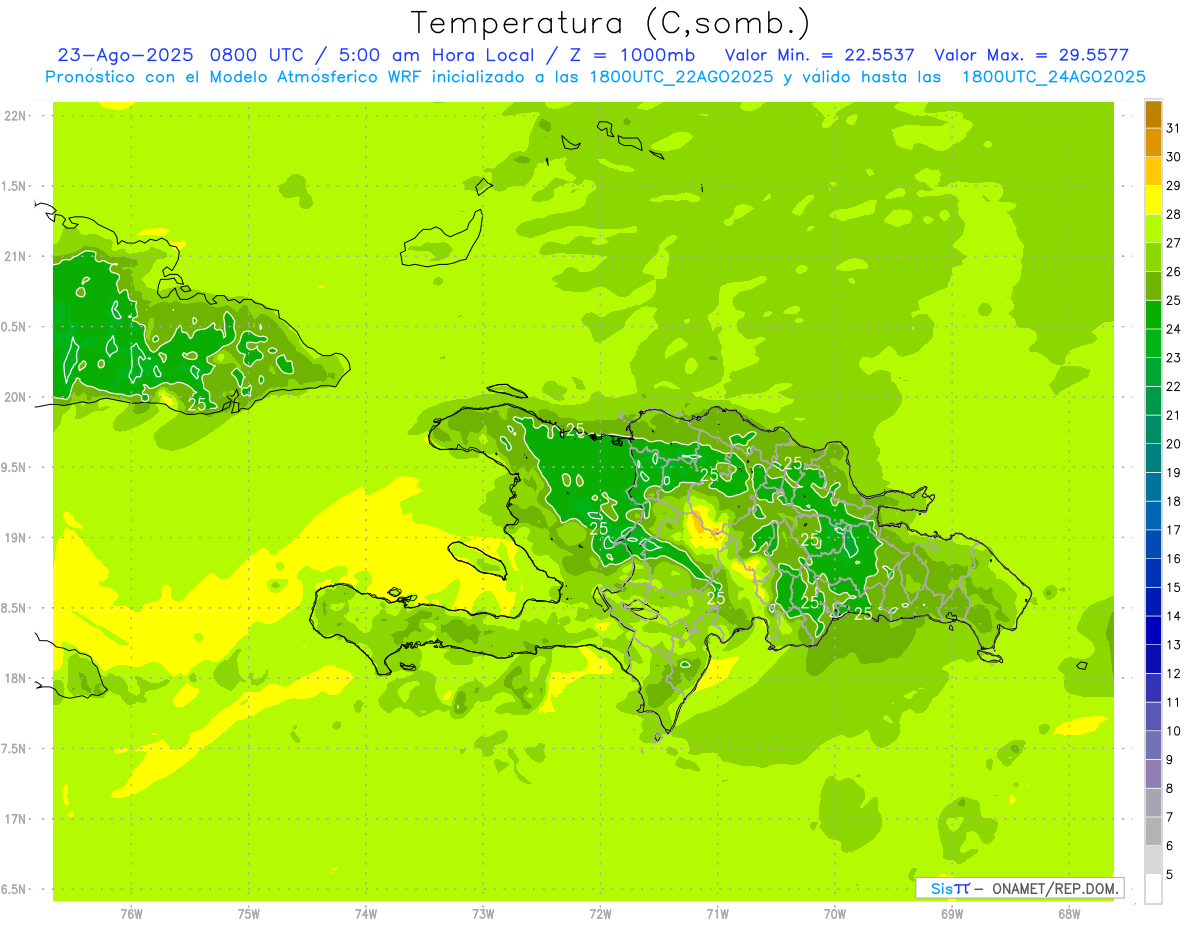1200x927 pixels.
Task: Select the date text "23-Ago-2025"
Action: point(127,55)
